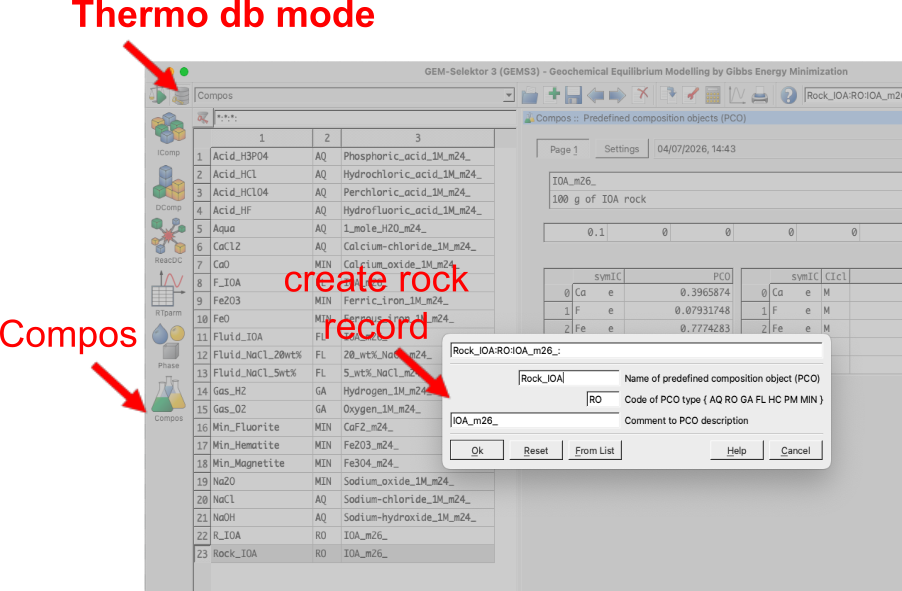Click Help in the PCO dialog
The height and width of the screenshot is (591, 902).
(x=736, y=451)
